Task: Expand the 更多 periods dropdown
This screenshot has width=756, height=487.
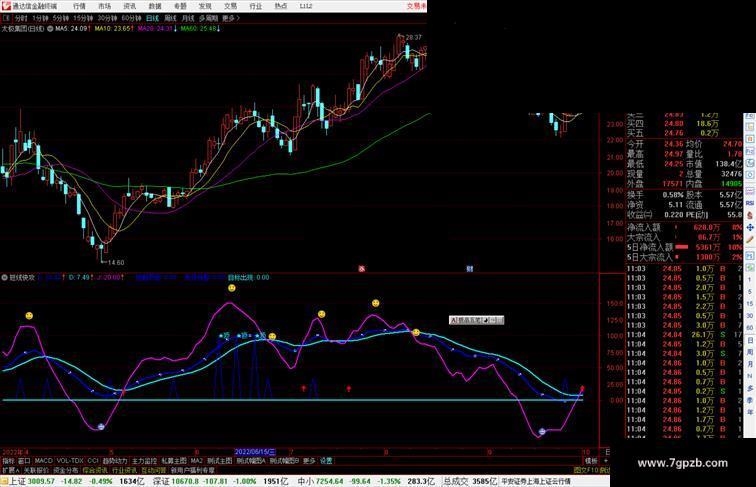Action: coord(230,18)
